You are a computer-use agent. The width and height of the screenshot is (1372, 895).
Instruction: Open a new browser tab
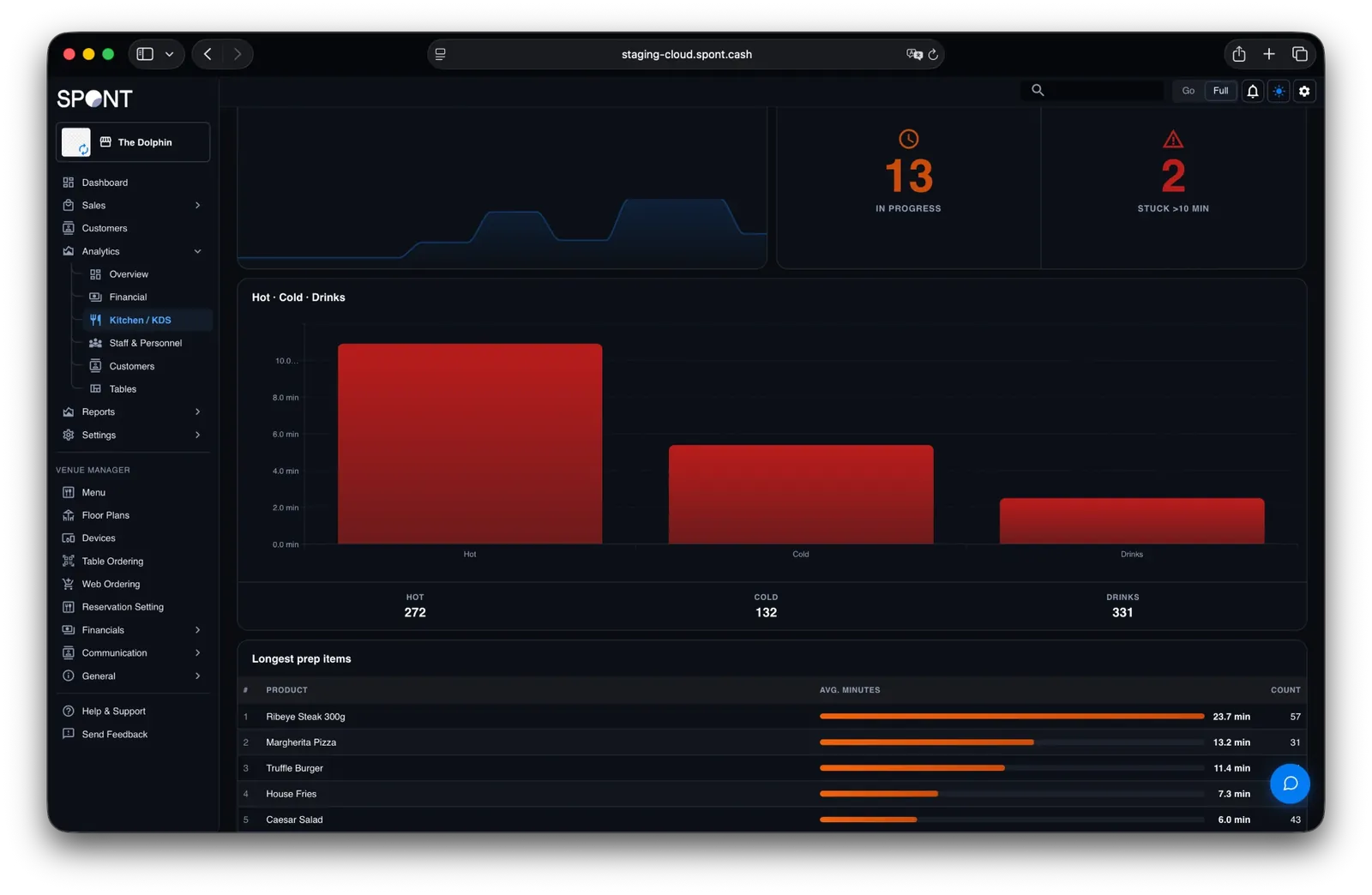click(x=1269, y=54)
